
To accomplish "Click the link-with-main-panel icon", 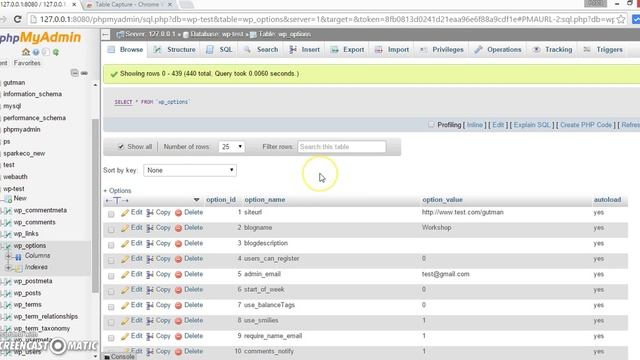I will point(84,73).
